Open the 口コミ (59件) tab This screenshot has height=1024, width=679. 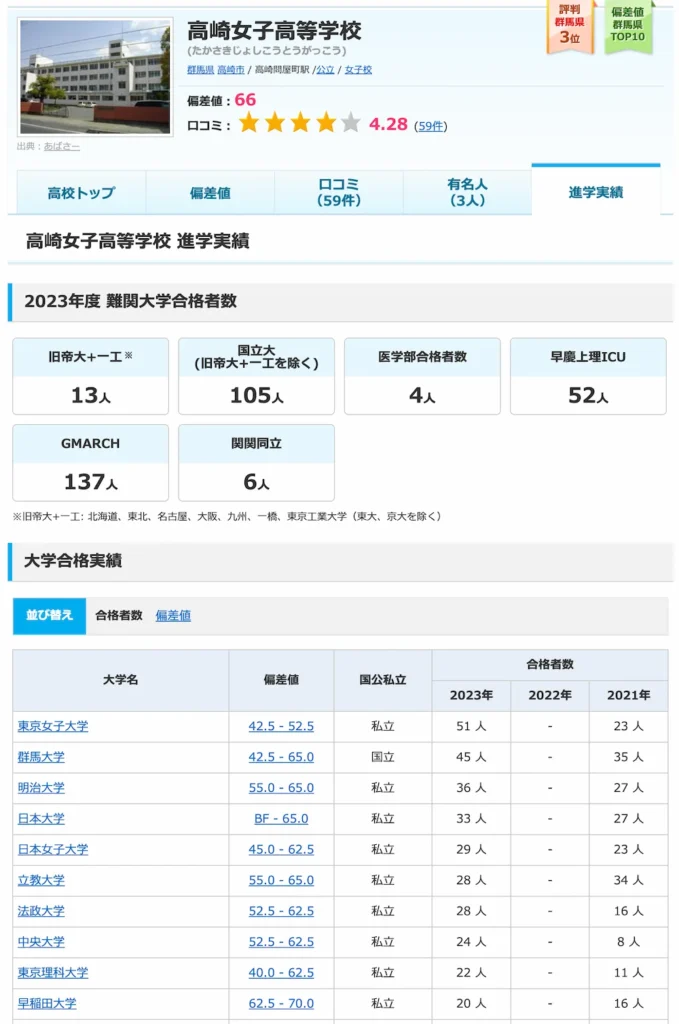tap(339, 192)
